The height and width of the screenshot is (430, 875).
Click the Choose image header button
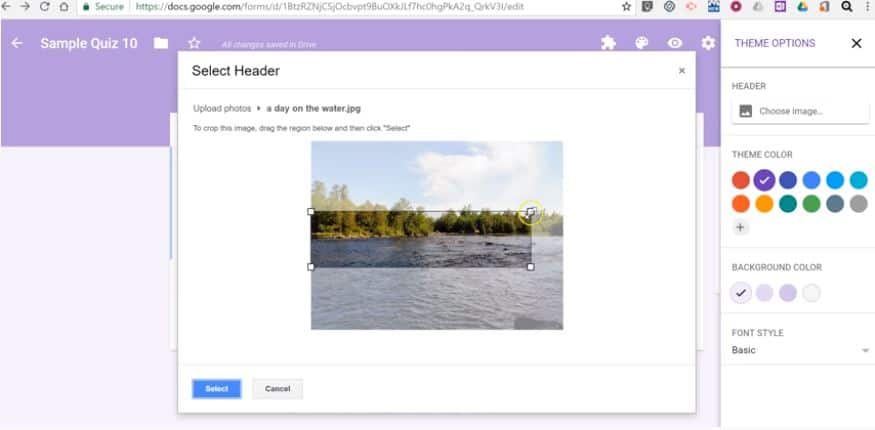pyautogui.click(x=800, y=111)
